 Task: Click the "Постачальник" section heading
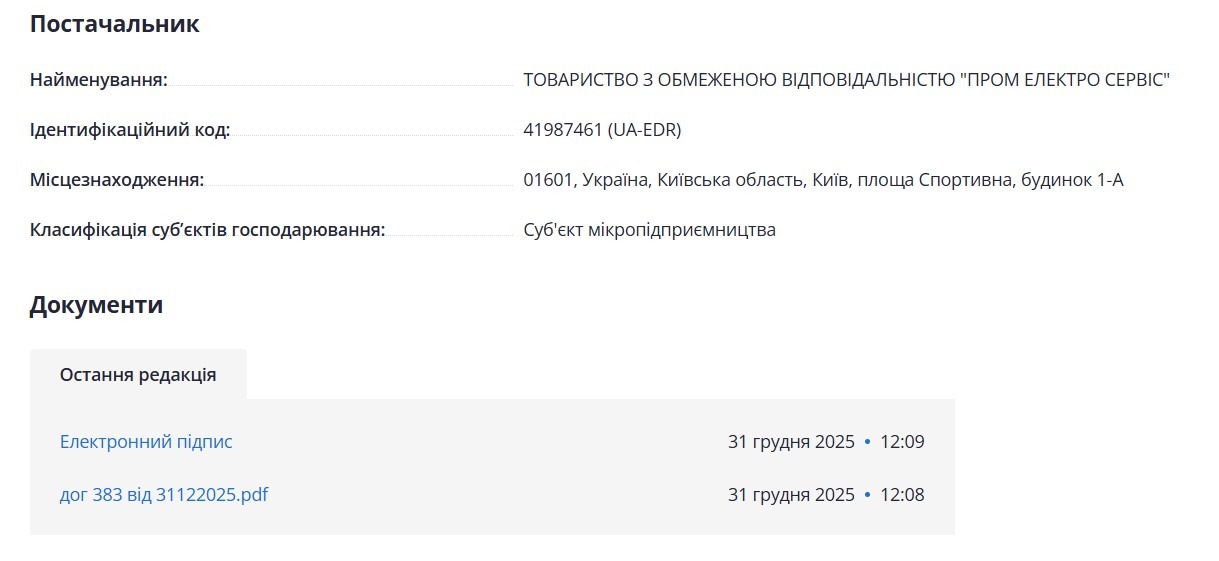pos(114,24)
